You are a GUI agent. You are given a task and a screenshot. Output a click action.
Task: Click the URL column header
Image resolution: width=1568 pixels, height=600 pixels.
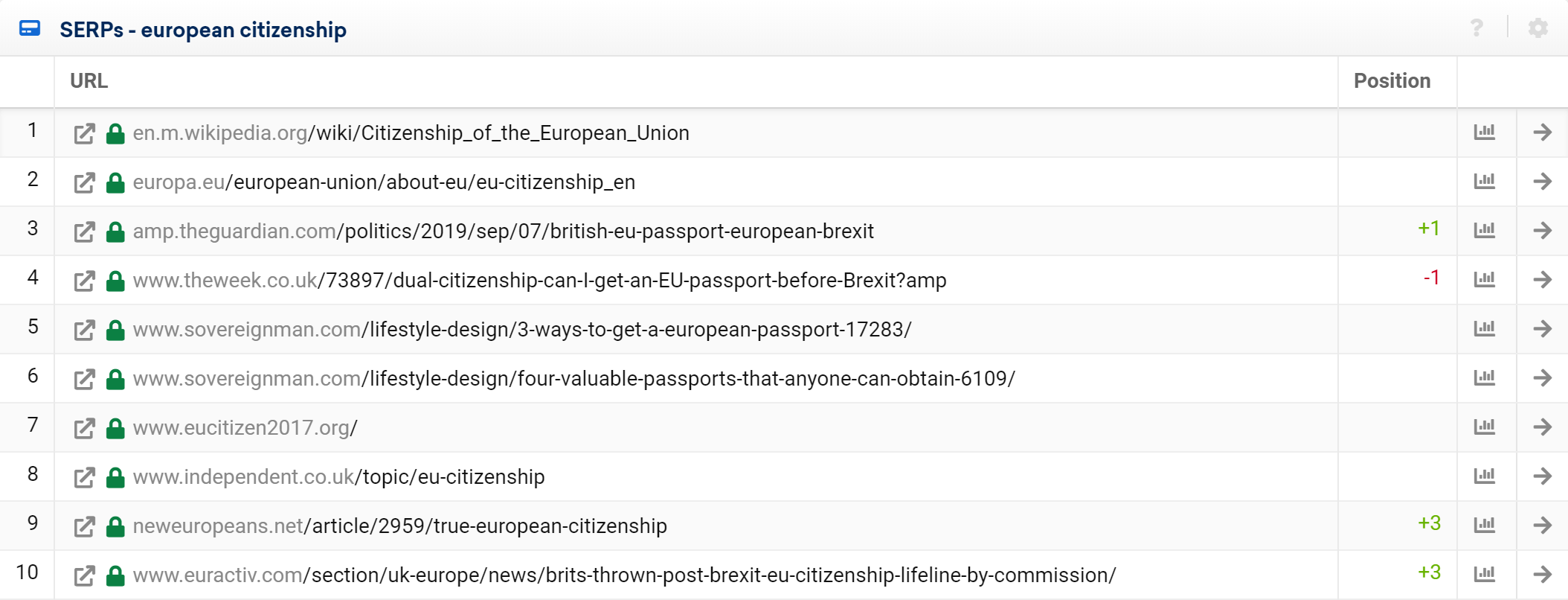89,81
